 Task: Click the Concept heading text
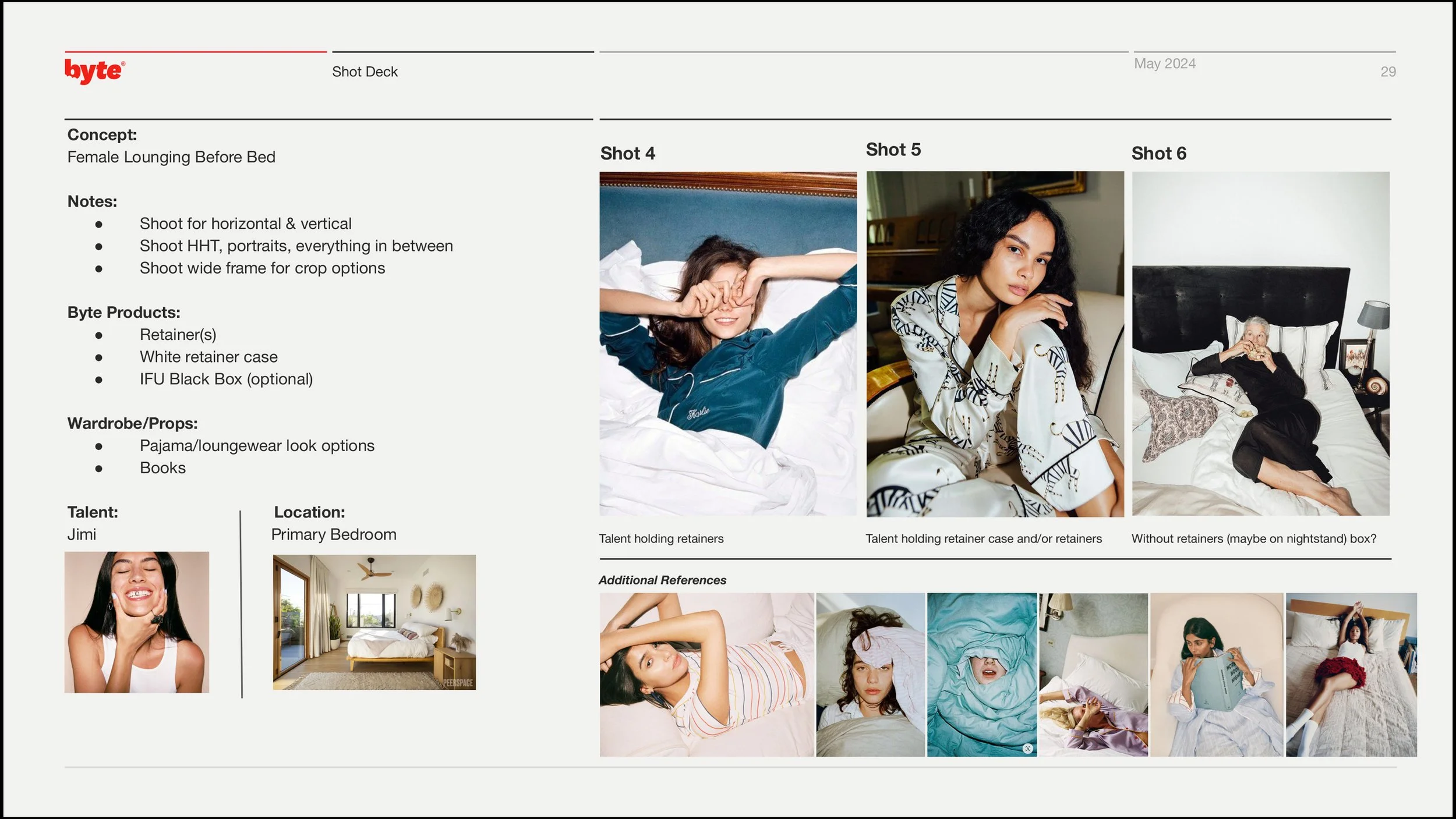pos(102,134)
